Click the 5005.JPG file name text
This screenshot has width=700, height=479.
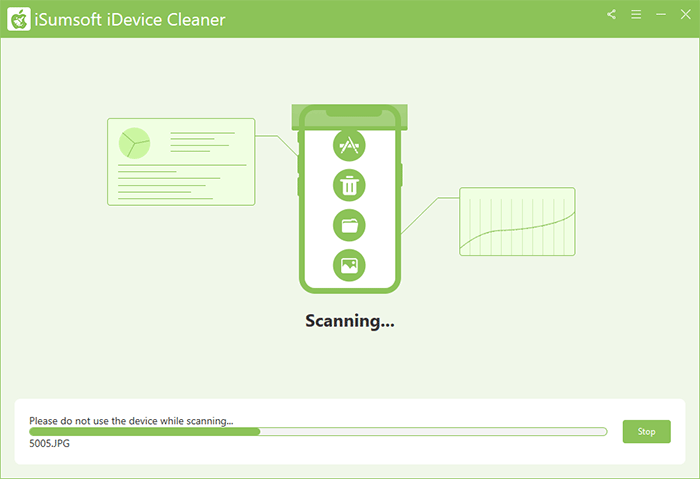(50, 443)
